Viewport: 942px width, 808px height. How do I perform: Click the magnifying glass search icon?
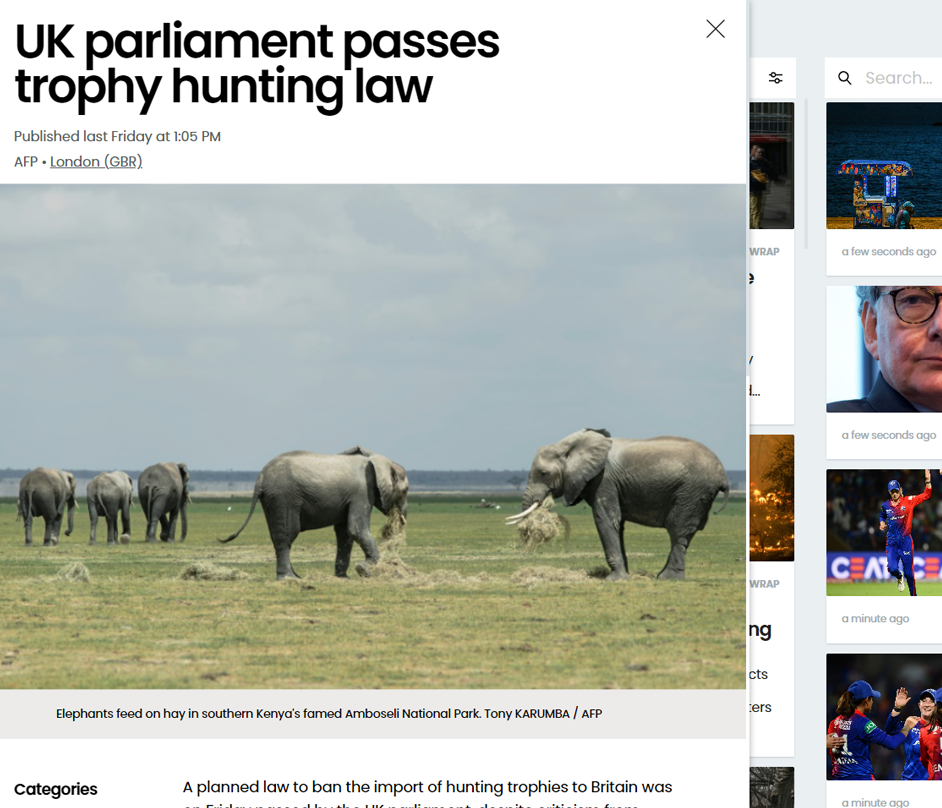(x=845, y=78)
